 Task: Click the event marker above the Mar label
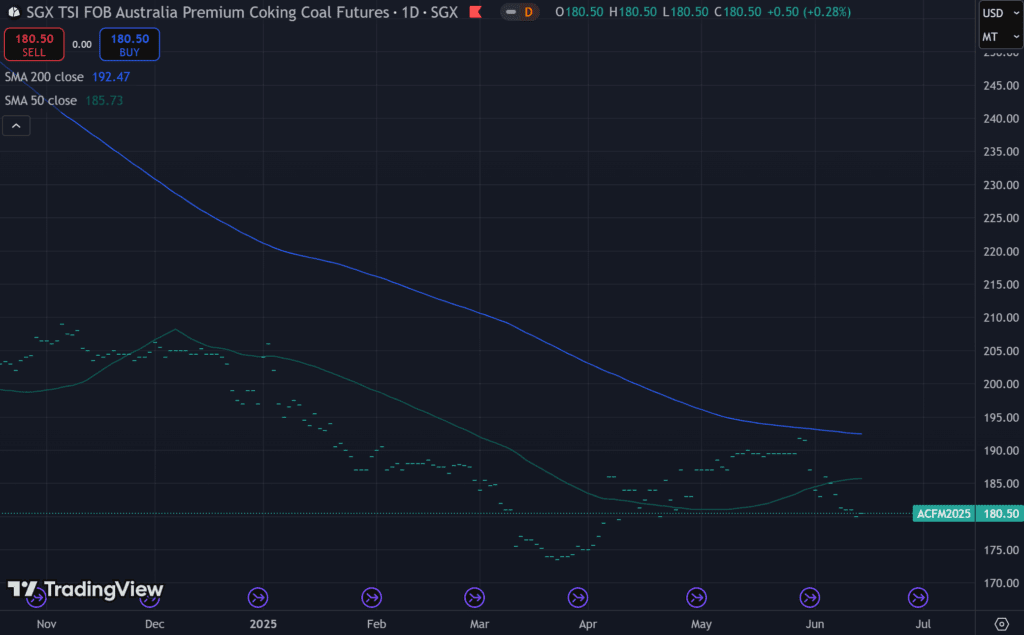point(475,597)
